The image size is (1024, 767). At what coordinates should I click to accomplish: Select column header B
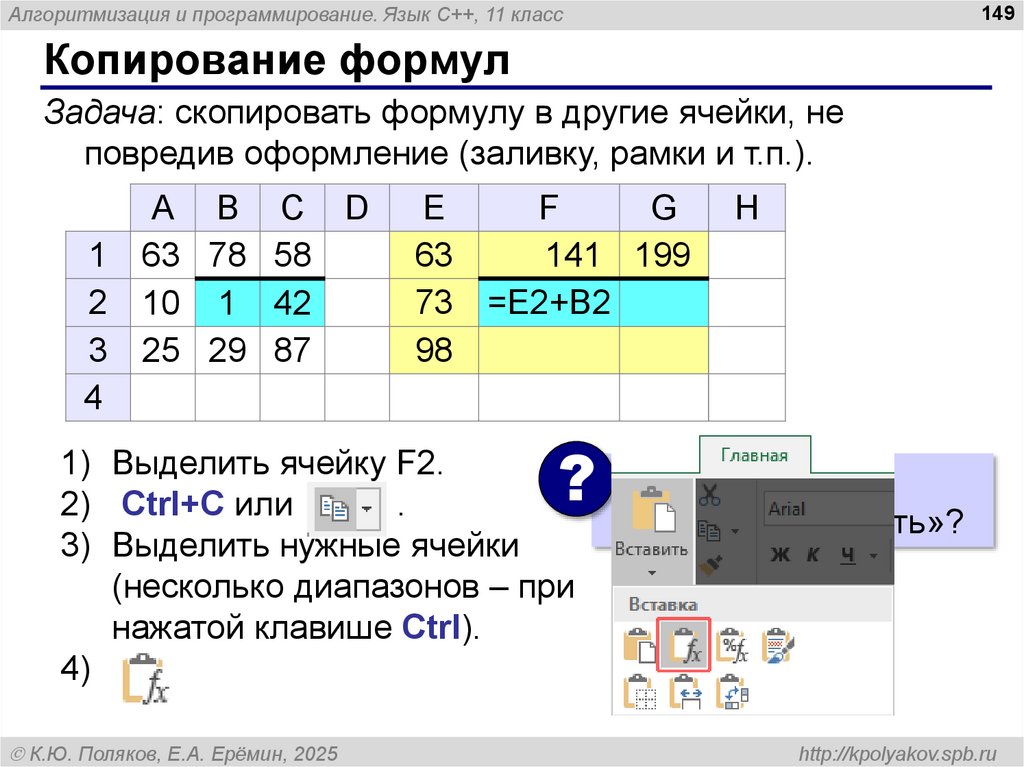tap(227, 208)
